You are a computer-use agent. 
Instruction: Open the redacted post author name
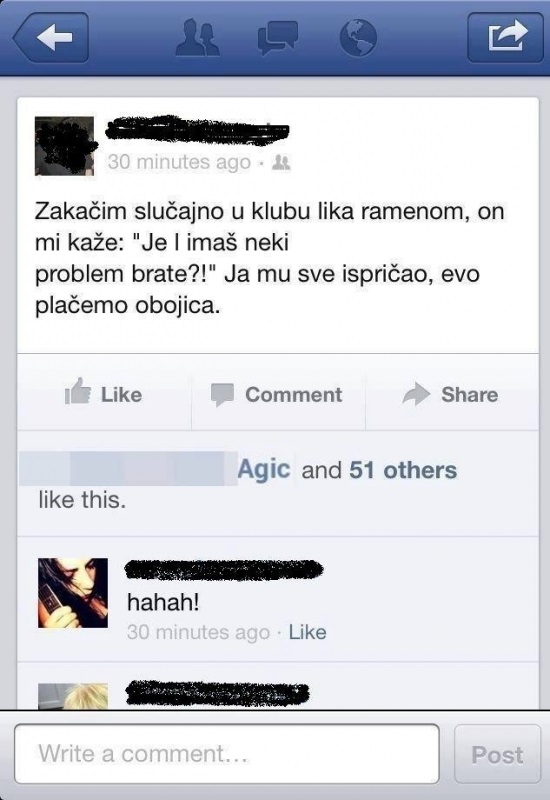click(x=197, y=130)
